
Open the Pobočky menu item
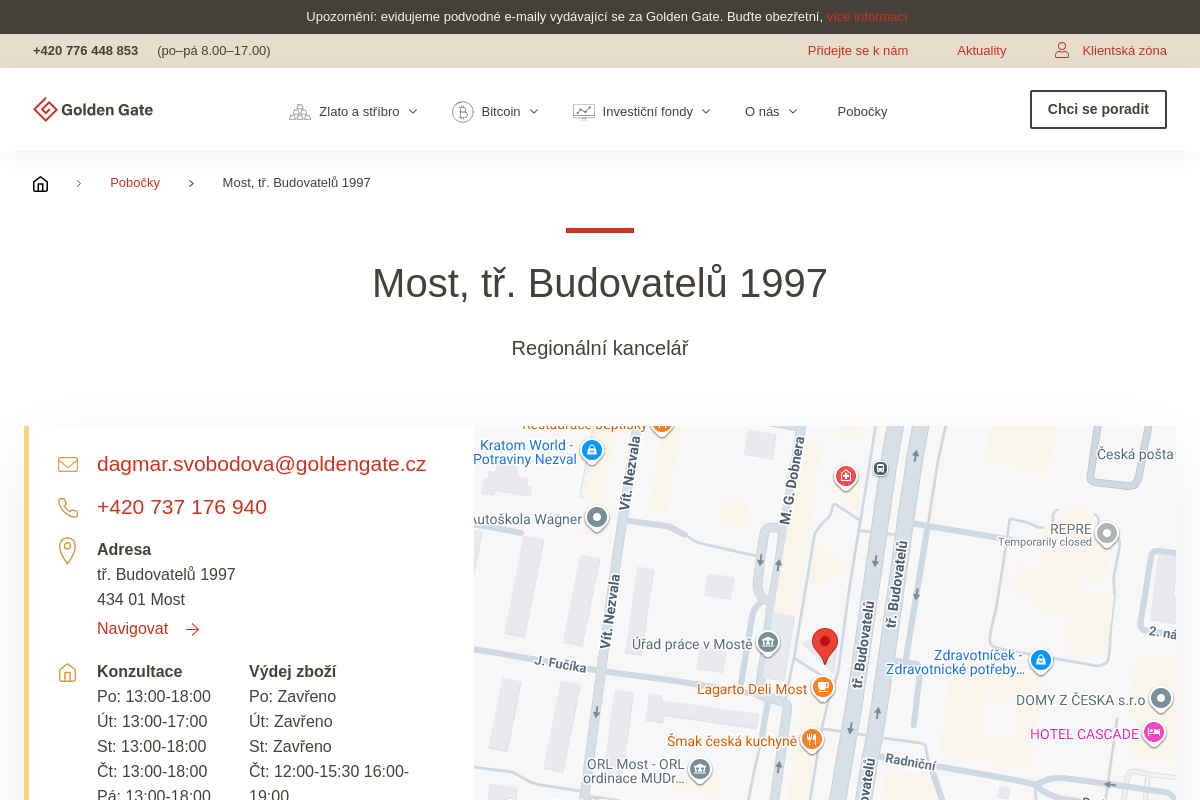click(x=862, y=111)
